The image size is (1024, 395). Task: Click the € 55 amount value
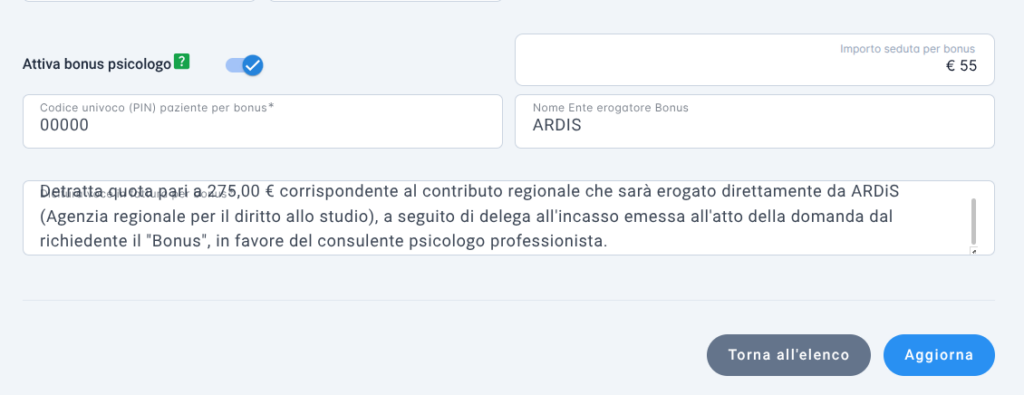[961, 66]
